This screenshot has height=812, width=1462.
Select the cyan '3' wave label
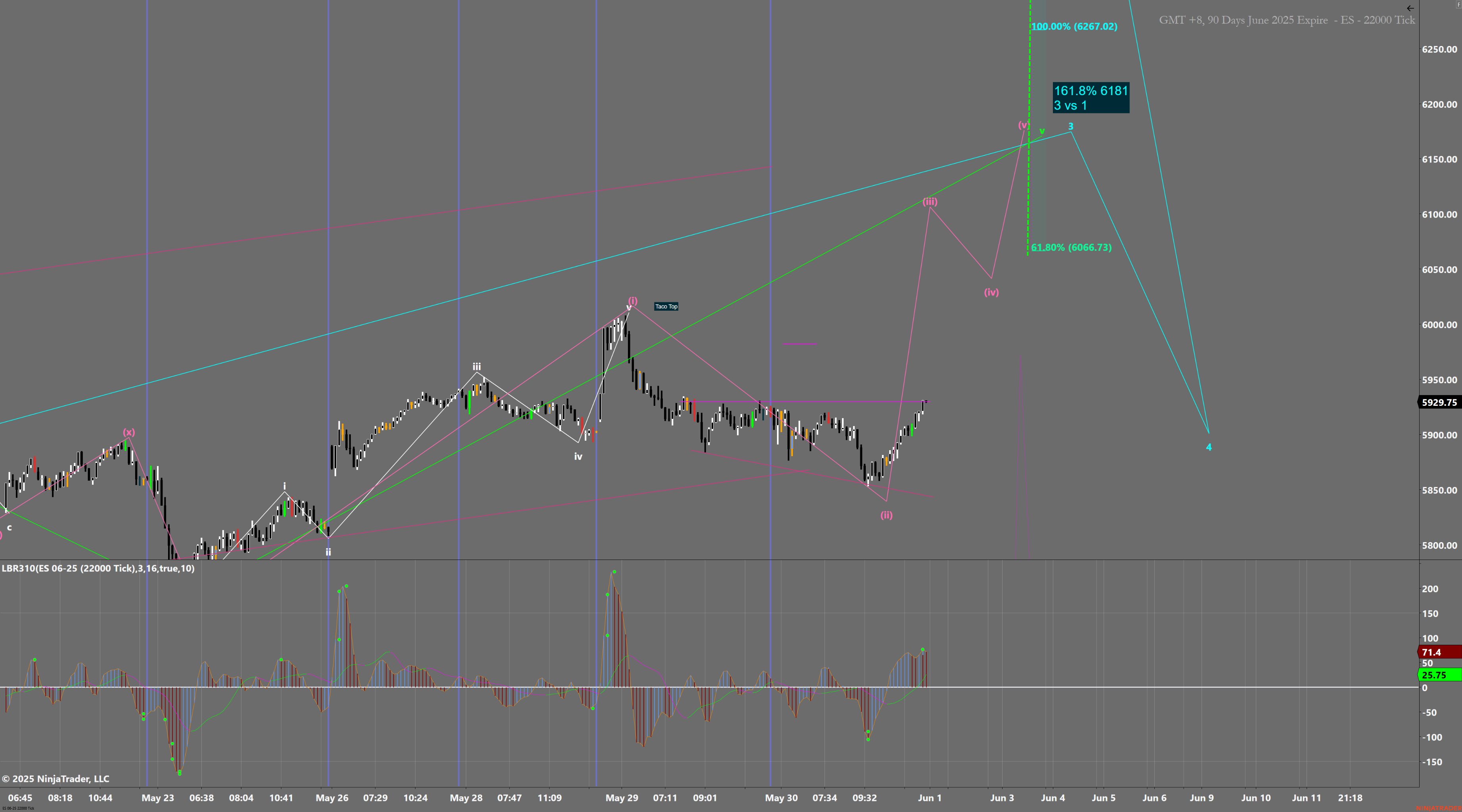coord(1071,126)
